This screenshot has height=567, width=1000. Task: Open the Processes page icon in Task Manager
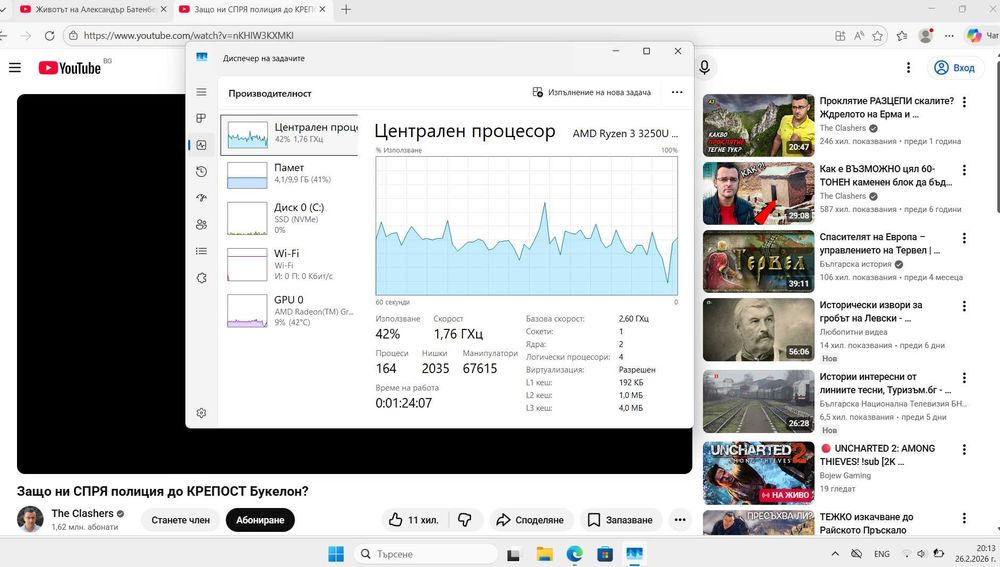202,119
